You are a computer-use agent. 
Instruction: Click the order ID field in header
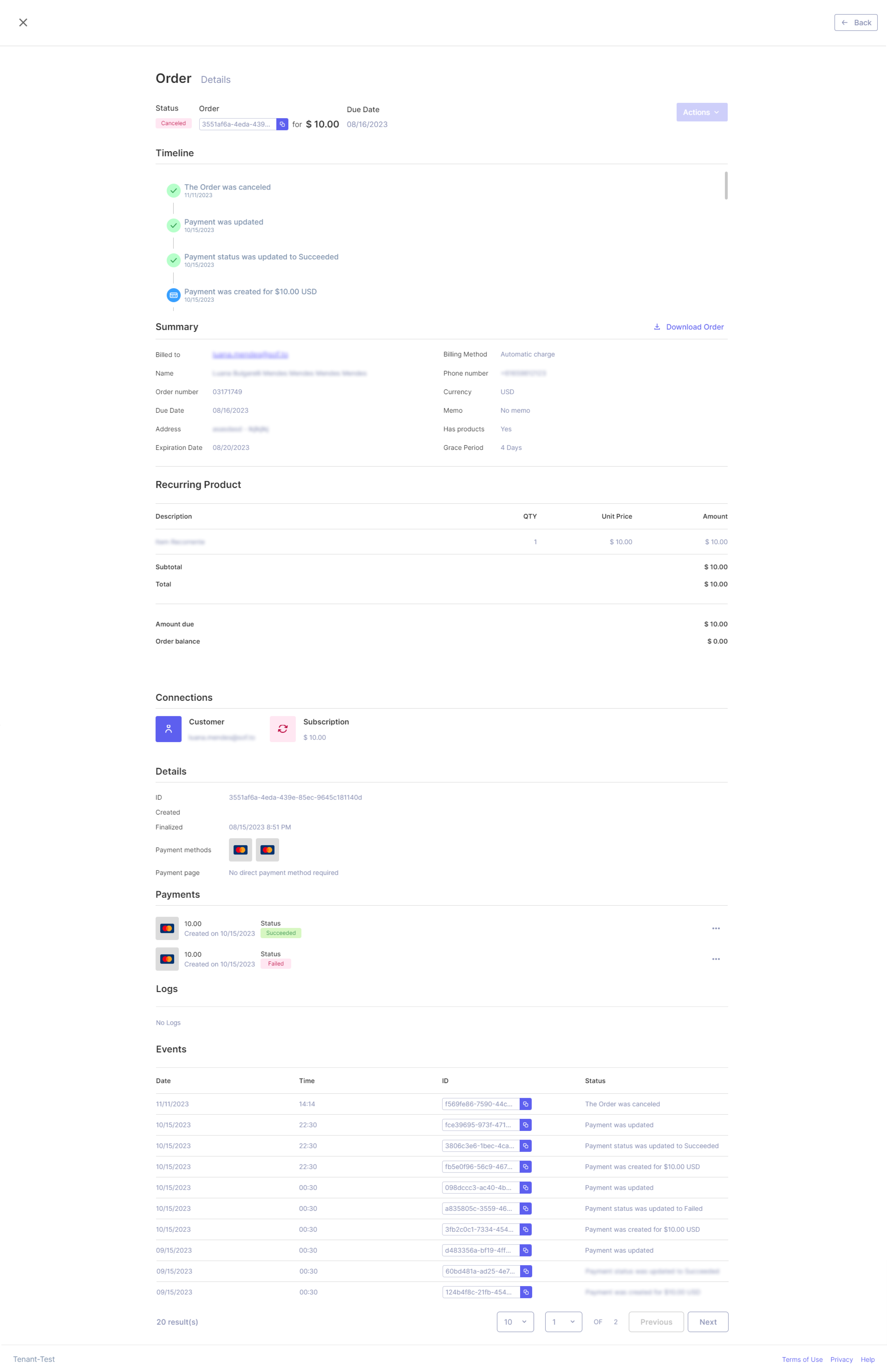point(238,125)
